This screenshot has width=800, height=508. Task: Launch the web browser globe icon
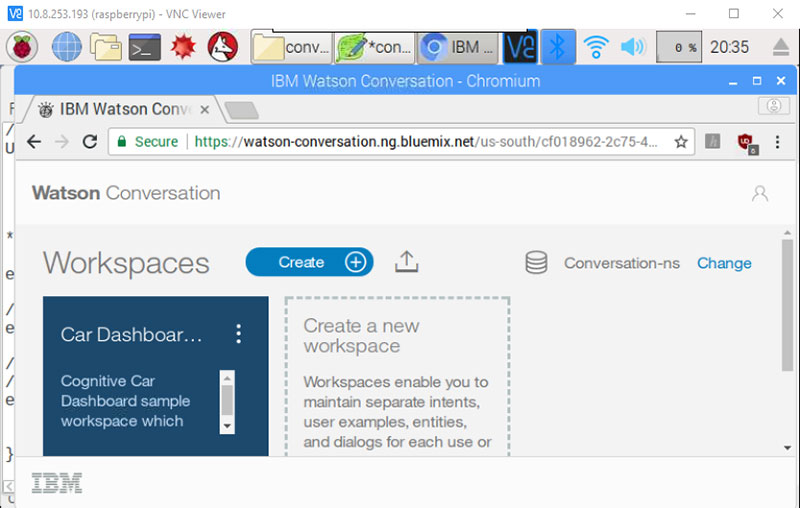[x=67, y=47]
